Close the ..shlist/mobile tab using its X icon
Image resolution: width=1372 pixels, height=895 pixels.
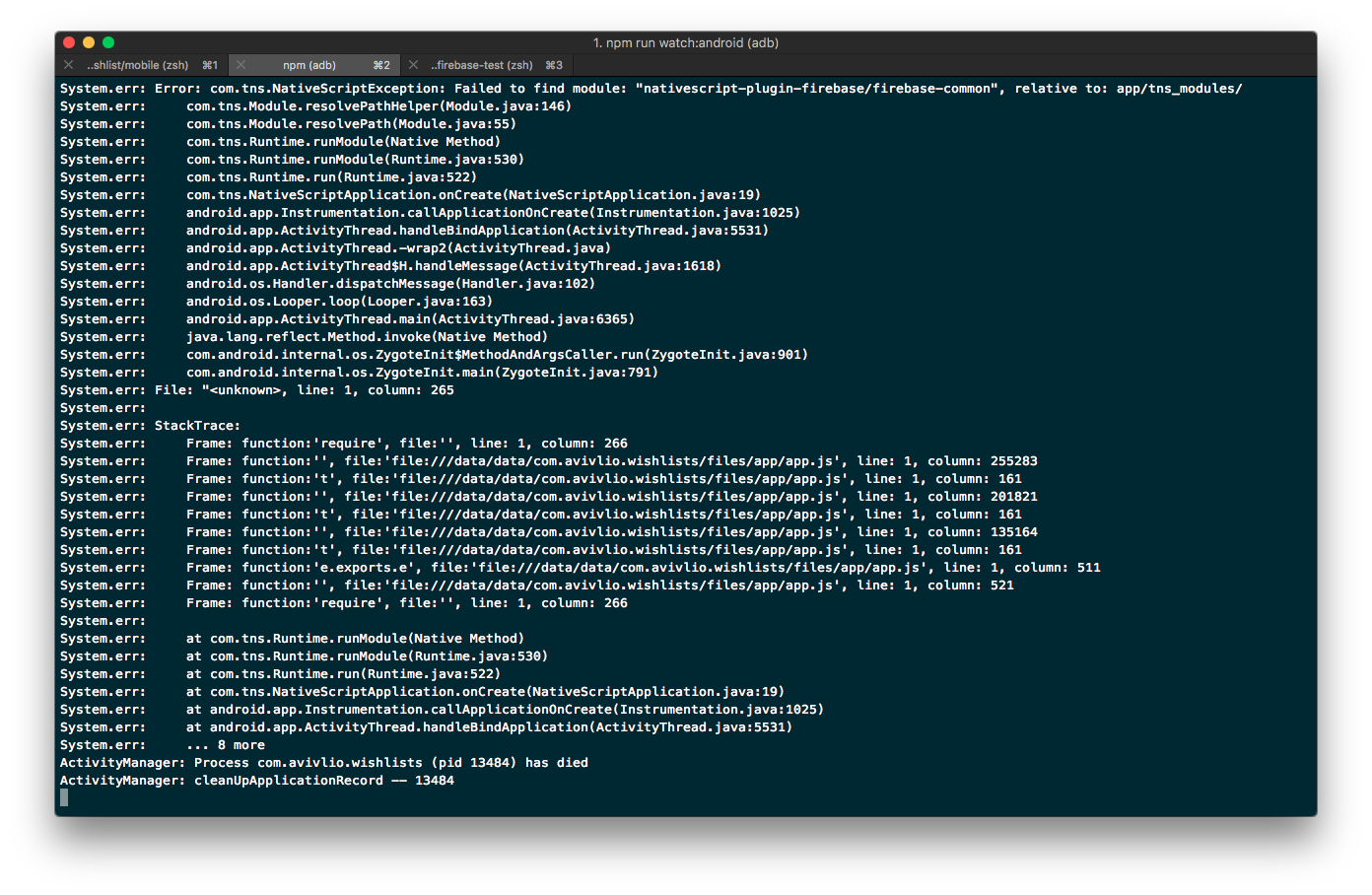68,65
